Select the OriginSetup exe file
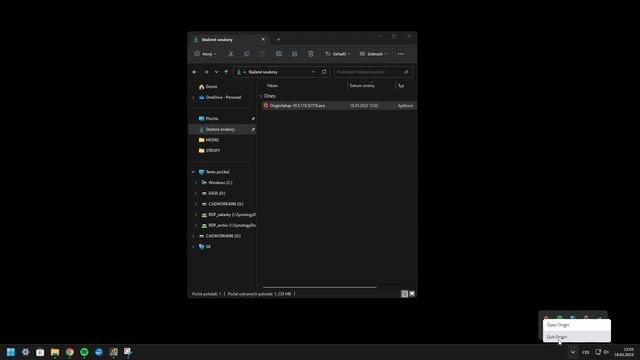The image size is (640, 360). pyautogui.click(x=339, y=106)
